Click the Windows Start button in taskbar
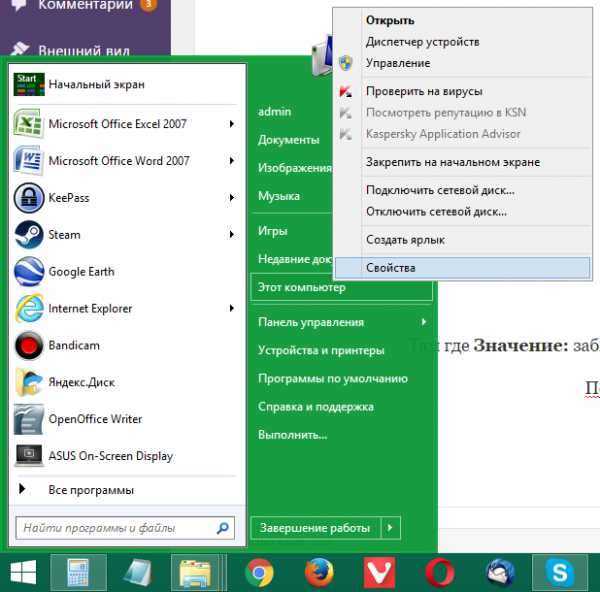600x592 pixels. (x=23, y=573)
